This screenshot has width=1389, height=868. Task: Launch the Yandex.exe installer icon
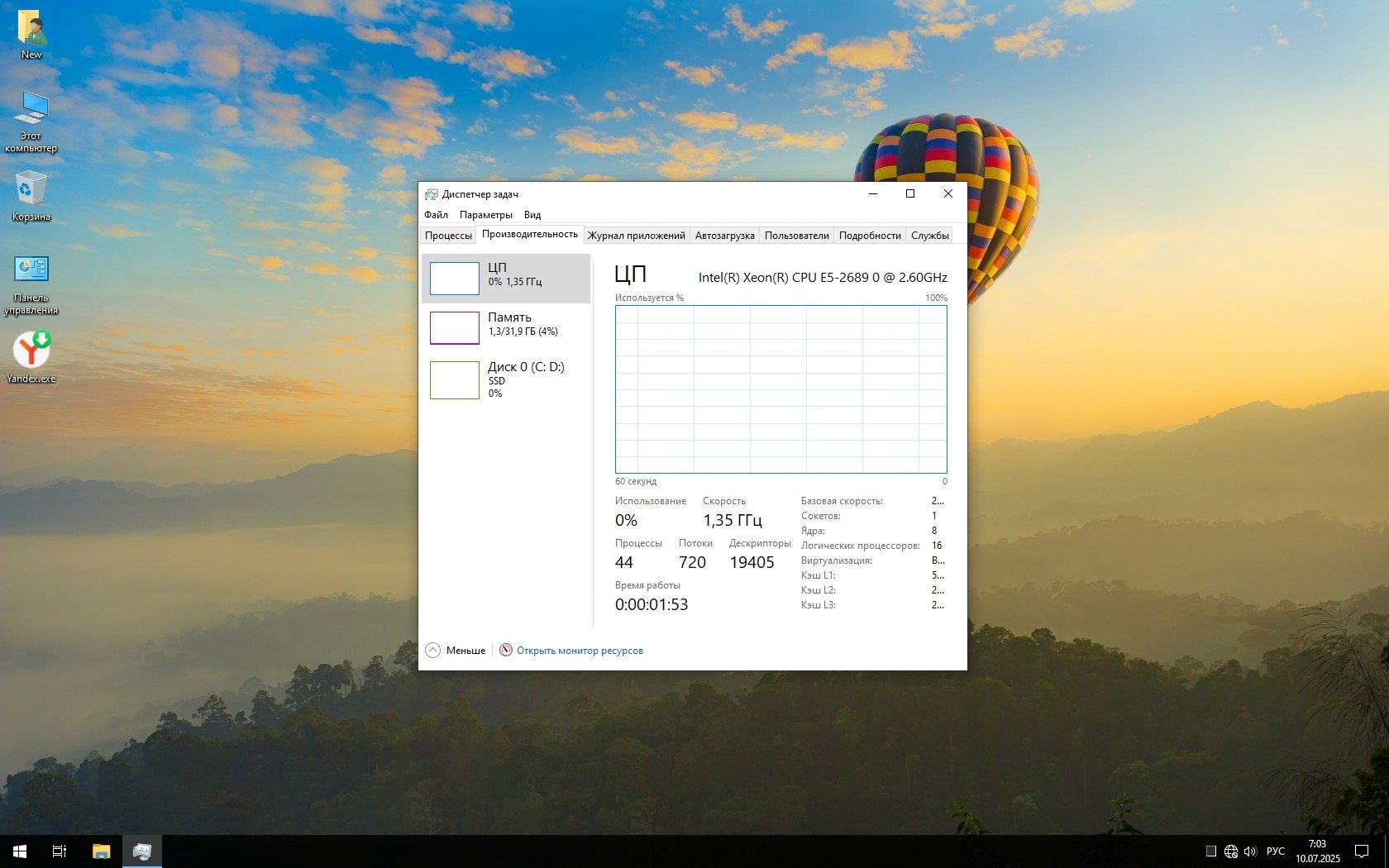pos(31,357)
